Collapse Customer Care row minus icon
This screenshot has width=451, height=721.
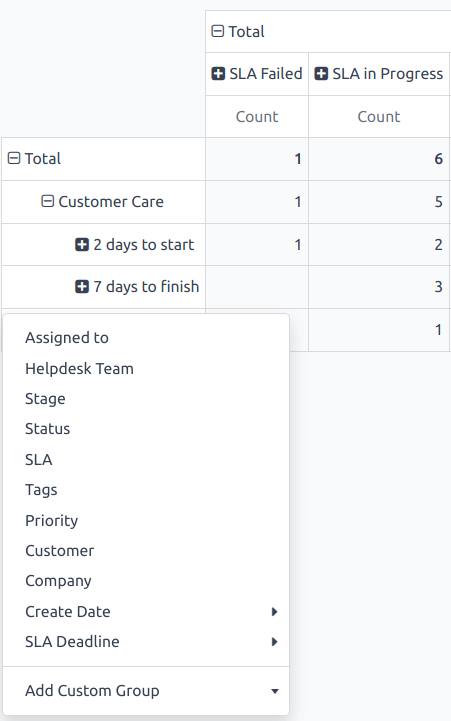point(47,201)
